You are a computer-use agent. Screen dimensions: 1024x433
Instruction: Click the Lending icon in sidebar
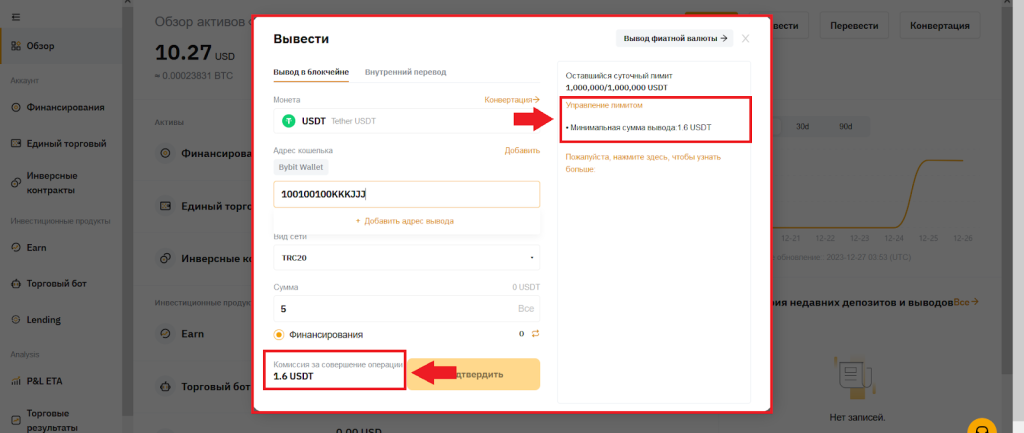(16, 320)
